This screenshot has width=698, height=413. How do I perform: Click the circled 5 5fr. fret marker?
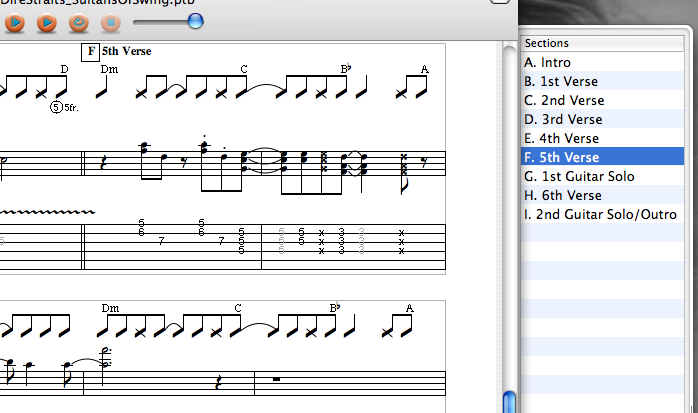(64, 107)
